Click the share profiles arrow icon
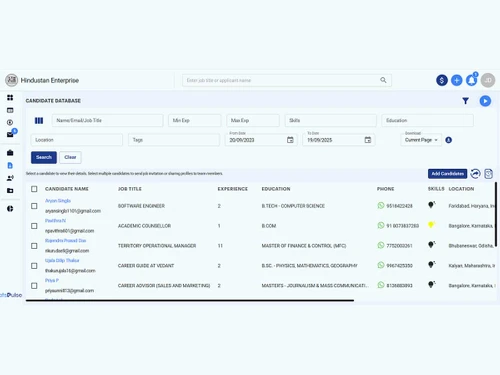Screen dimensions: 500x375 pos(475,174)
